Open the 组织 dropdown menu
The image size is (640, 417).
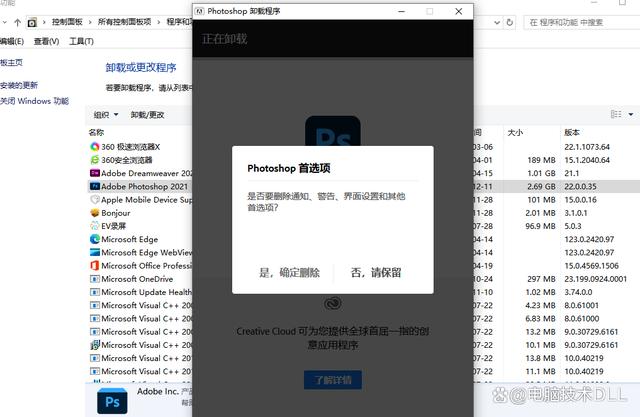(106, 115)
